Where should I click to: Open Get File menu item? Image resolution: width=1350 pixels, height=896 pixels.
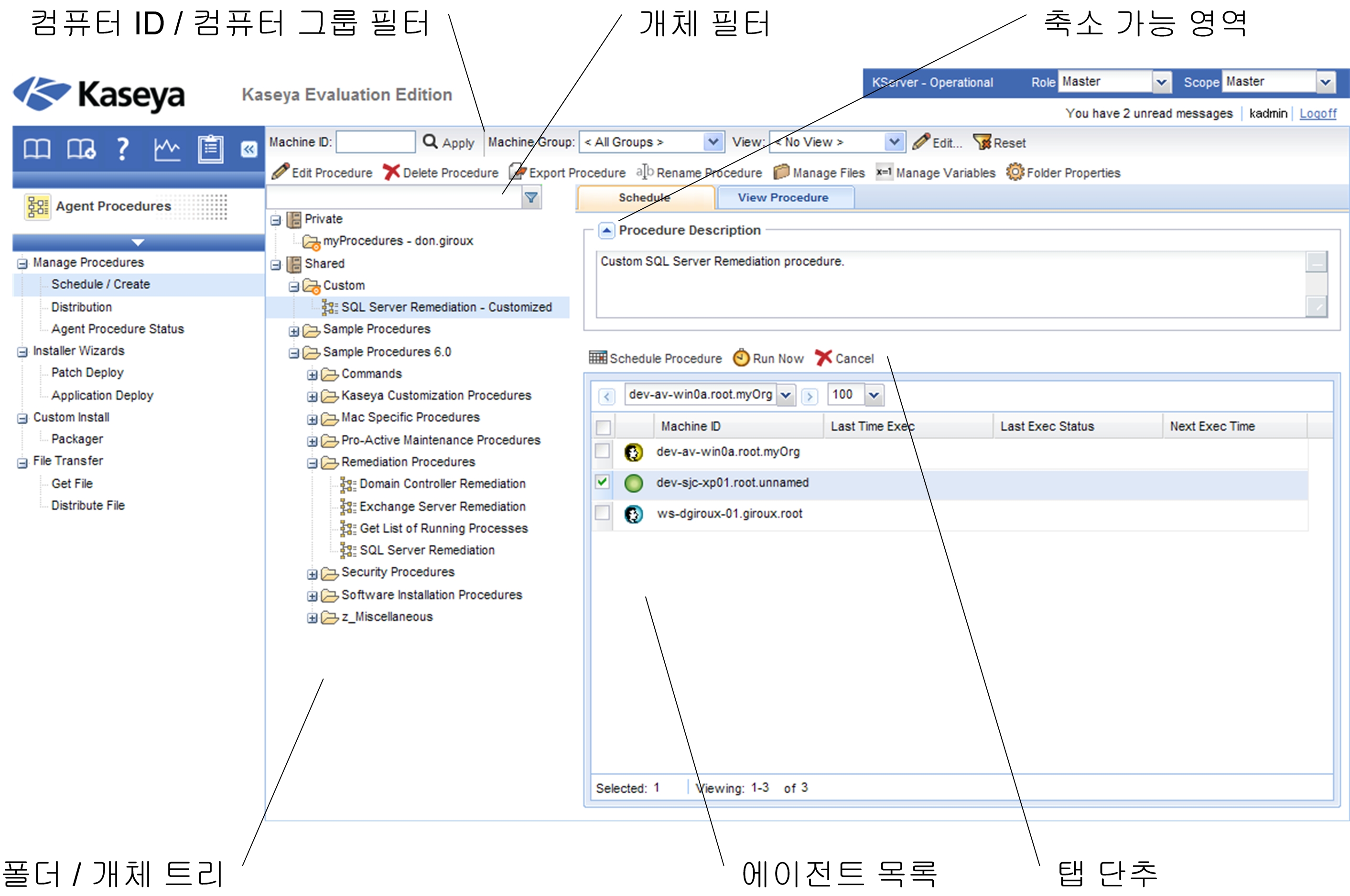[x=72, y=484]
